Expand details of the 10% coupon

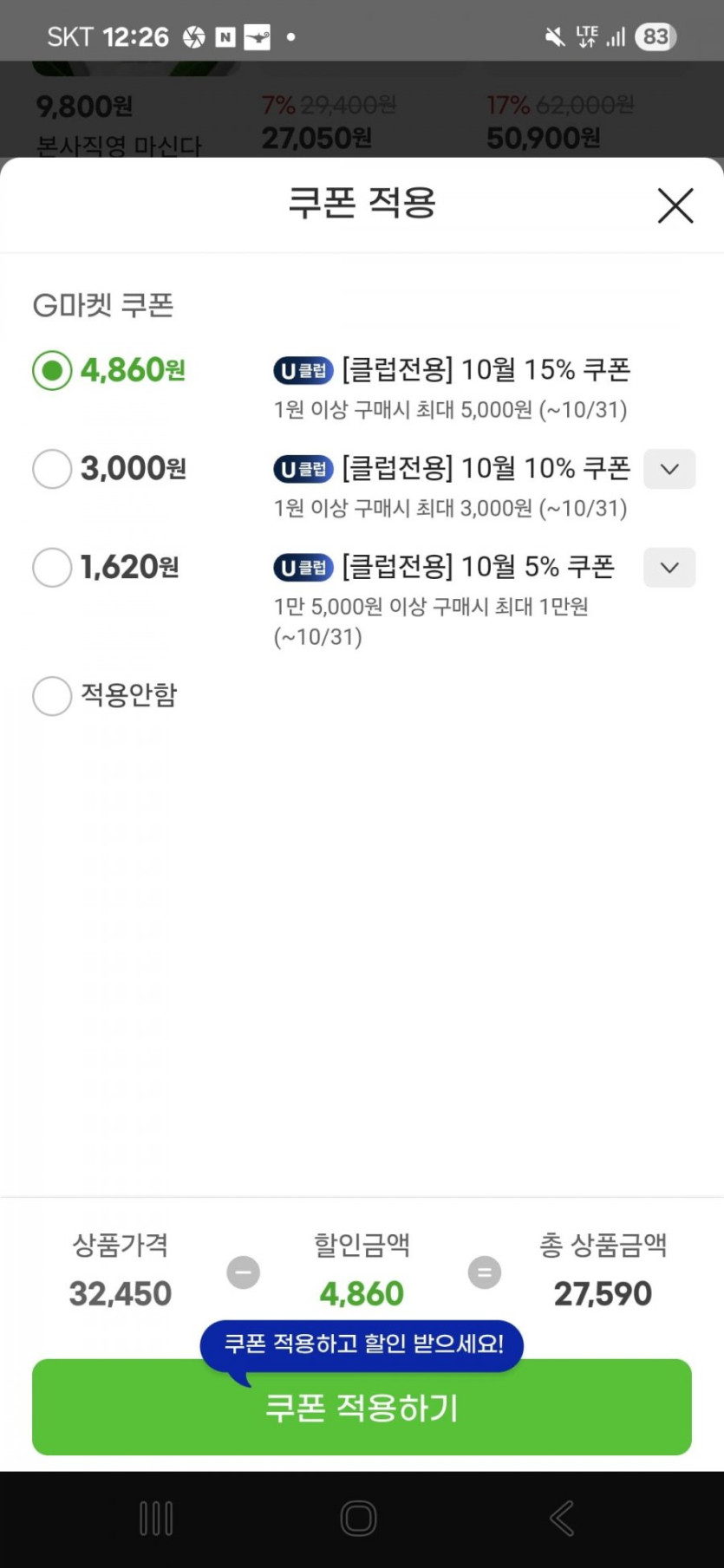pos(669,469)
